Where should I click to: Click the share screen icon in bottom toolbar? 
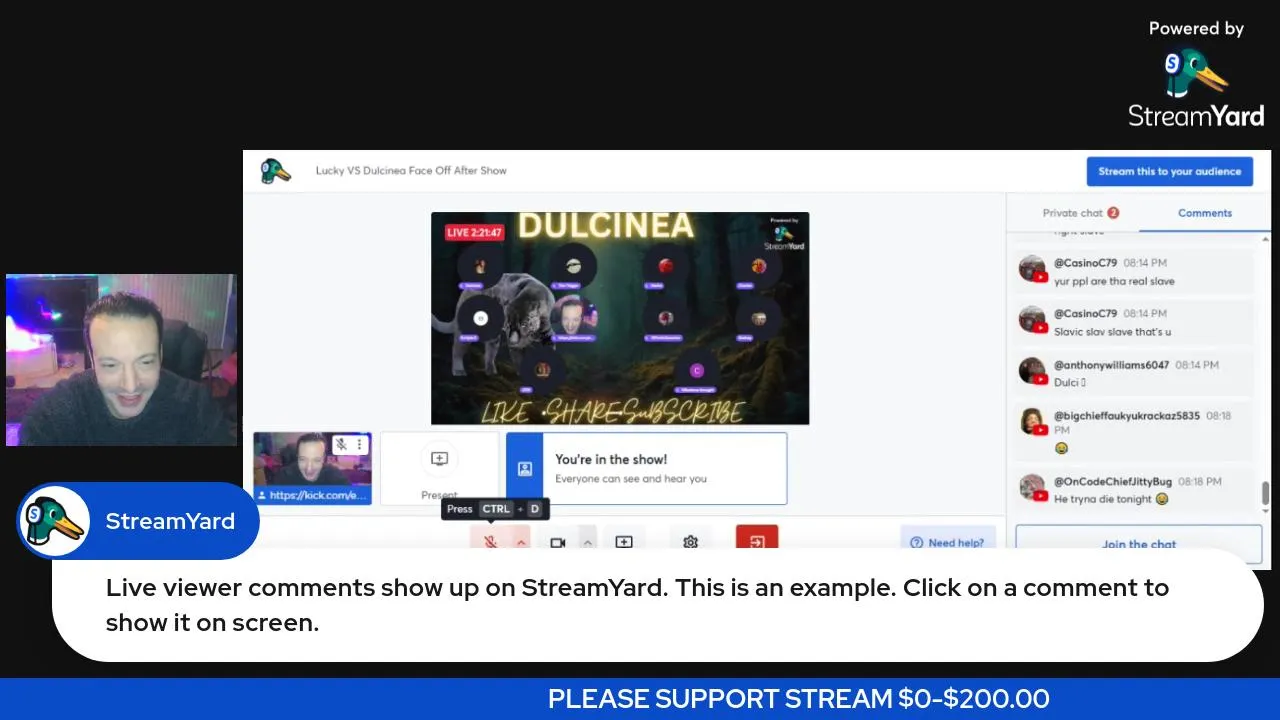(x=624, y=542)
